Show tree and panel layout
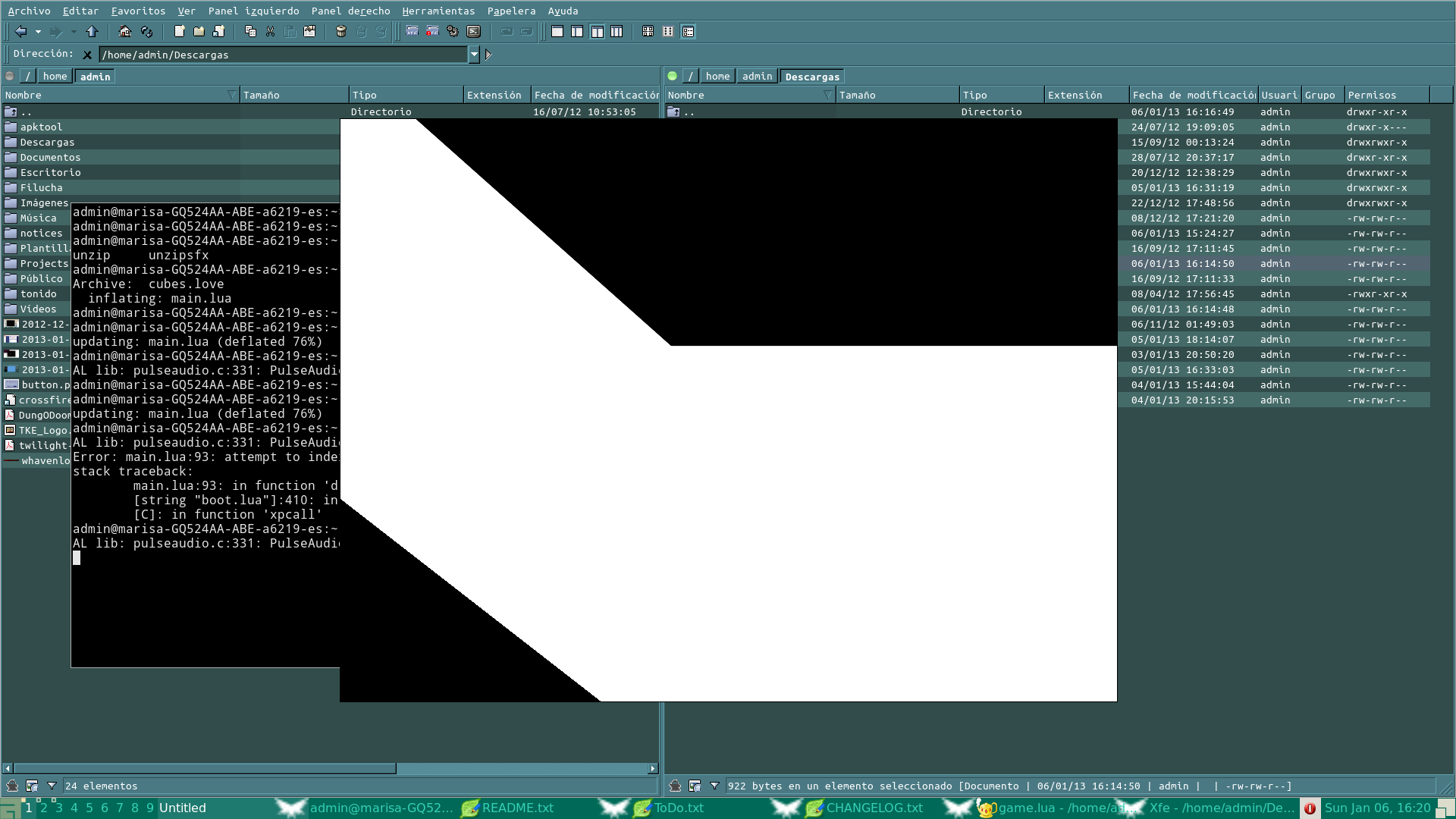Viewport: 1456px width, 819px height. pyautogui.click(x=577, y=31)
